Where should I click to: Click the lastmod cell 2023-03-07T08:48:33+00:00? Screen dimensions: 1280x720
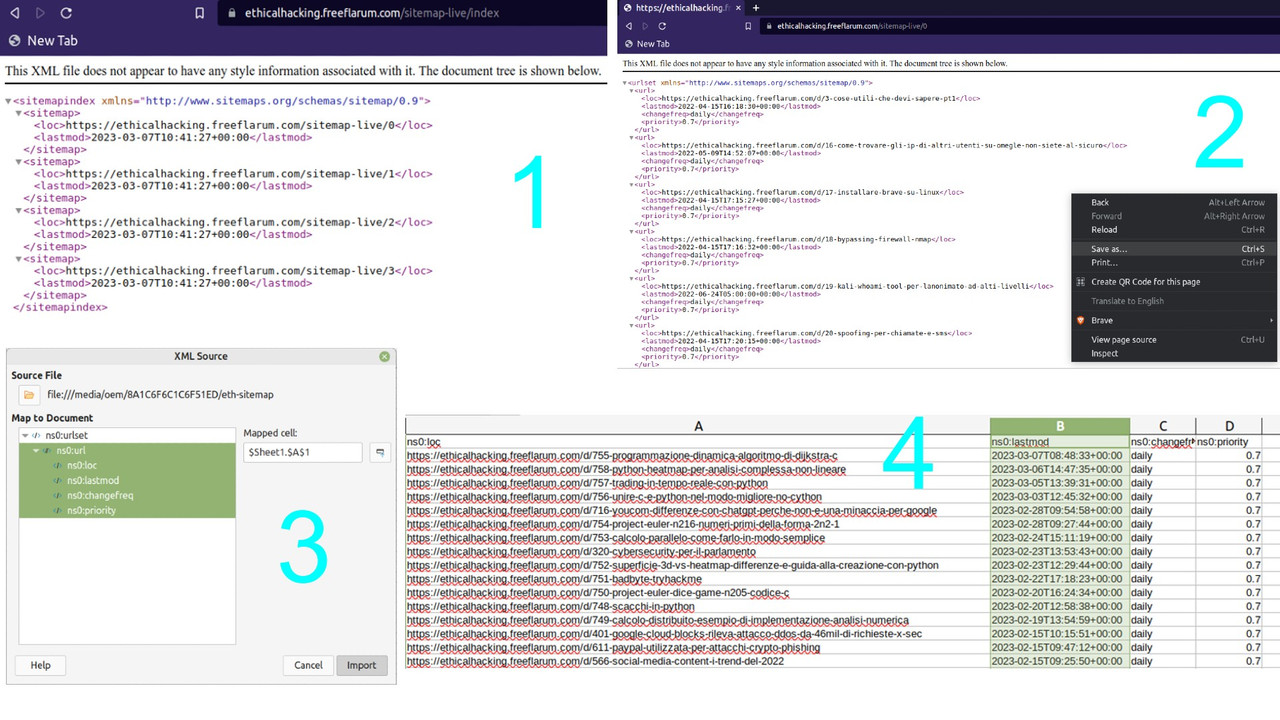(1060, 456)
